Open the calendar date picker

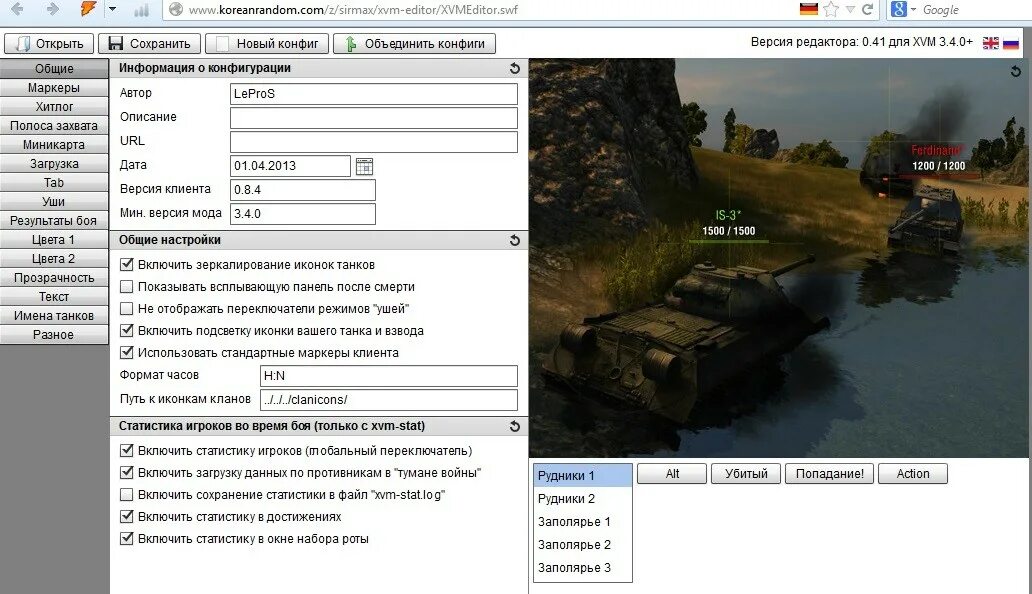pos(364,166)
